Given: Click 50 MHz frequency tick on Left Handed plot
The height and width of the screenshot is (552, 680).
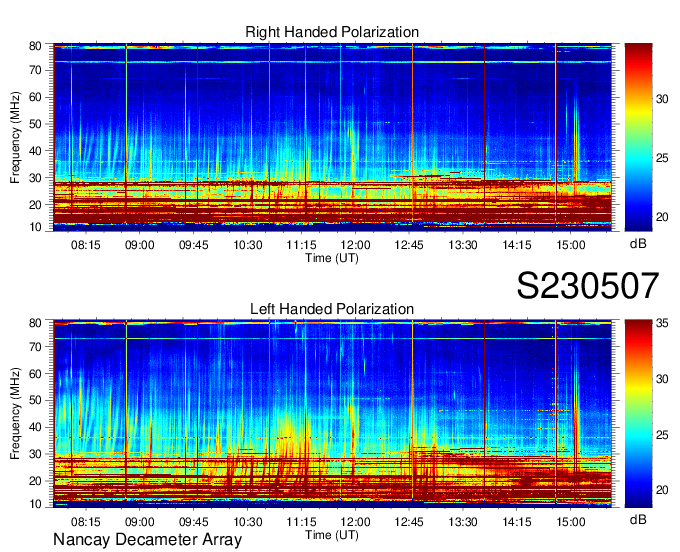Looking at the screenshot, I should [x=35, y=400].
